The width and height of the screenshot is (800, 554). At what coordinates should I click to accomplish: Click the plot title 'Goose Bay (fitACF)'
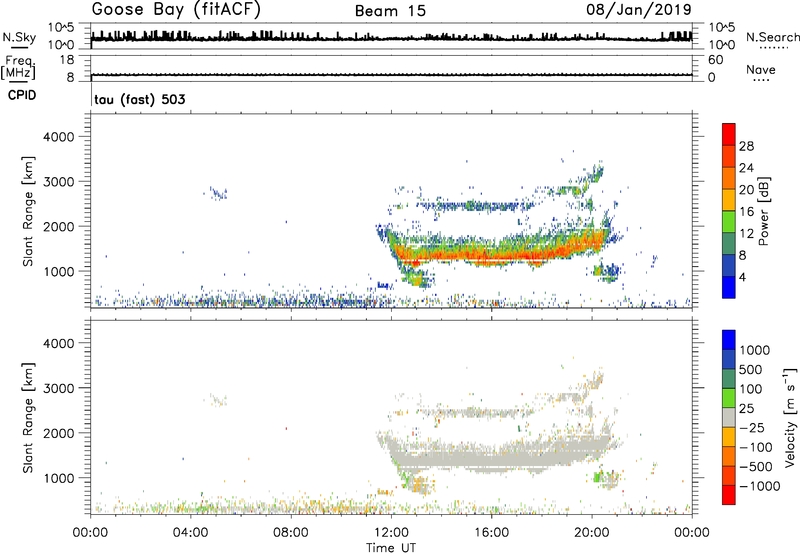176,10
